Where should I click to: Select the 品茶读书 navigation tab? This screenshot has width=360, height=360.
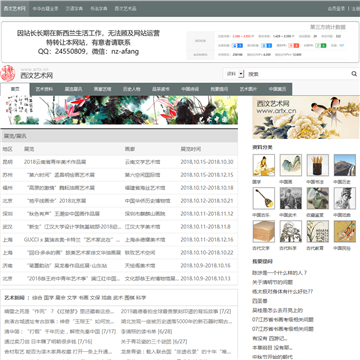coord(161,89)
